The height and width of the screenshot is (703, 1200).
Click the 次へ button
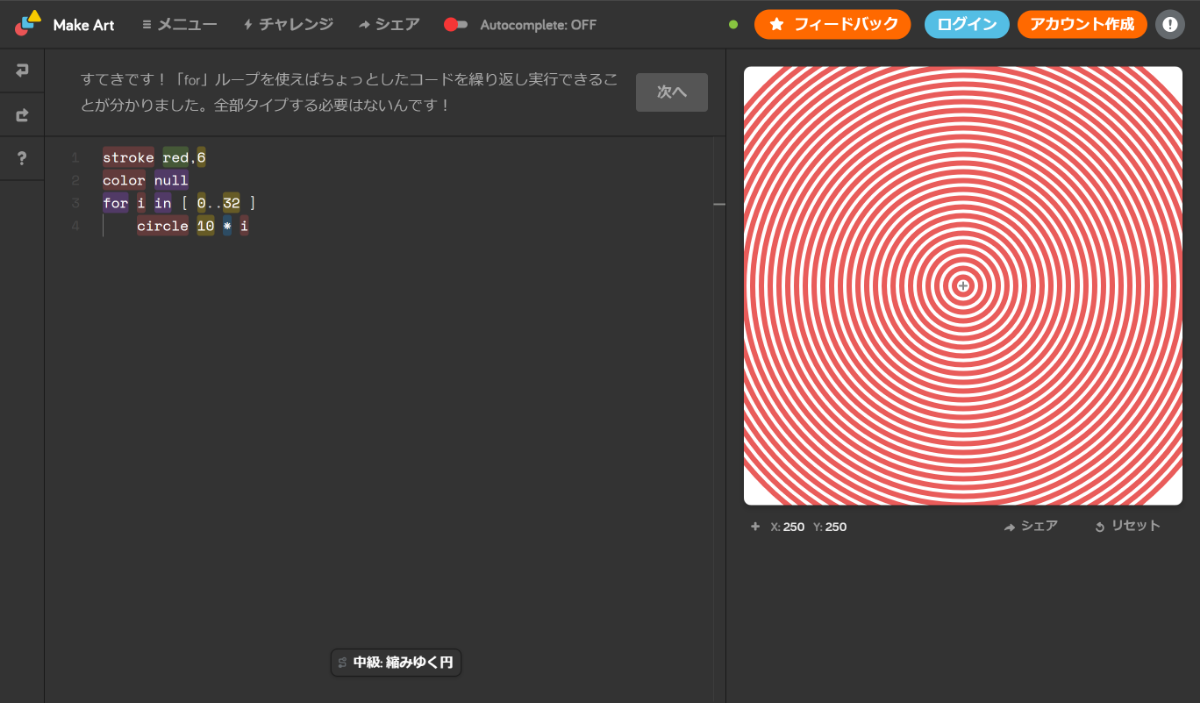[671, 91]
